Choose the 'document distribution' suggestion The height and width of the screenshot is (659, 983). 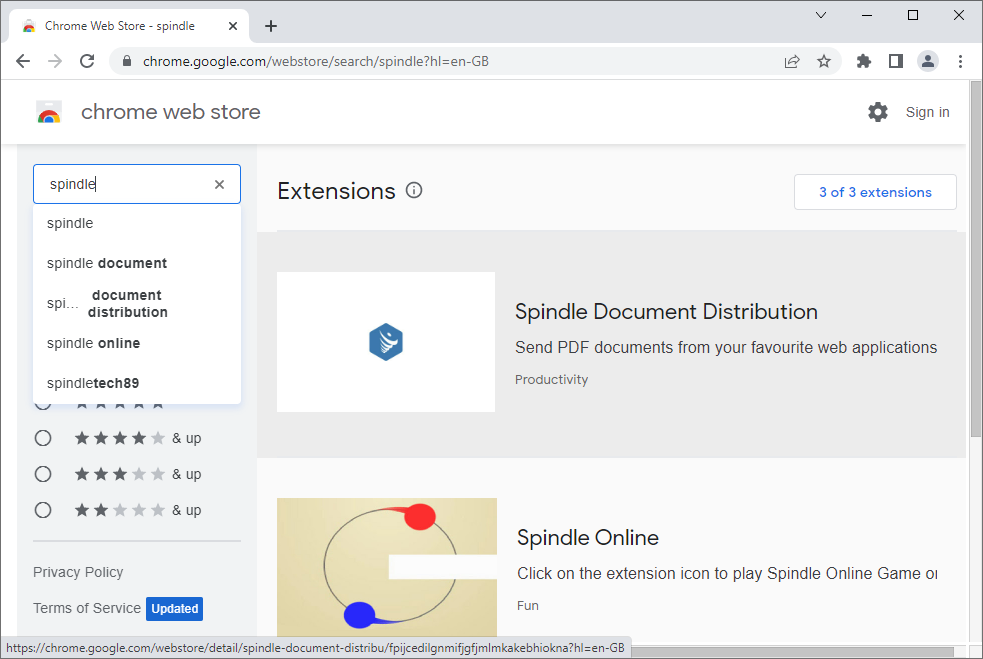coord(137,303)
